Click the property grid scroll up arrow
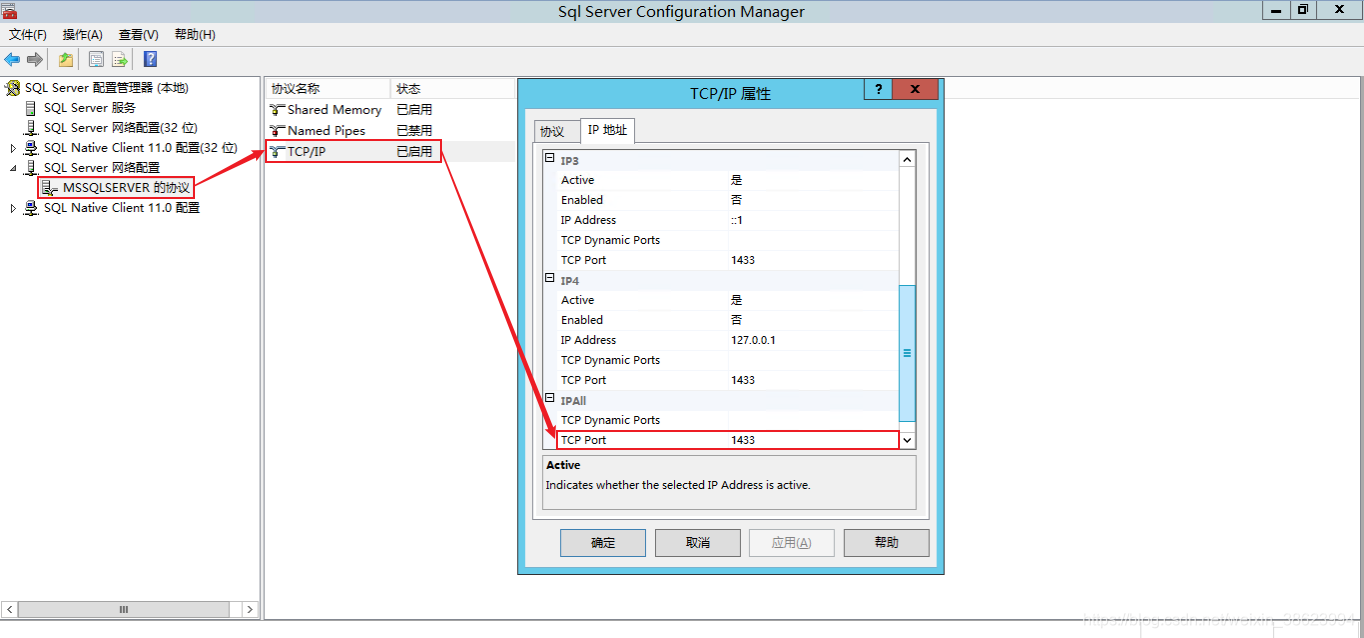Screen dimensions: 1364x638 pos(907,160)
